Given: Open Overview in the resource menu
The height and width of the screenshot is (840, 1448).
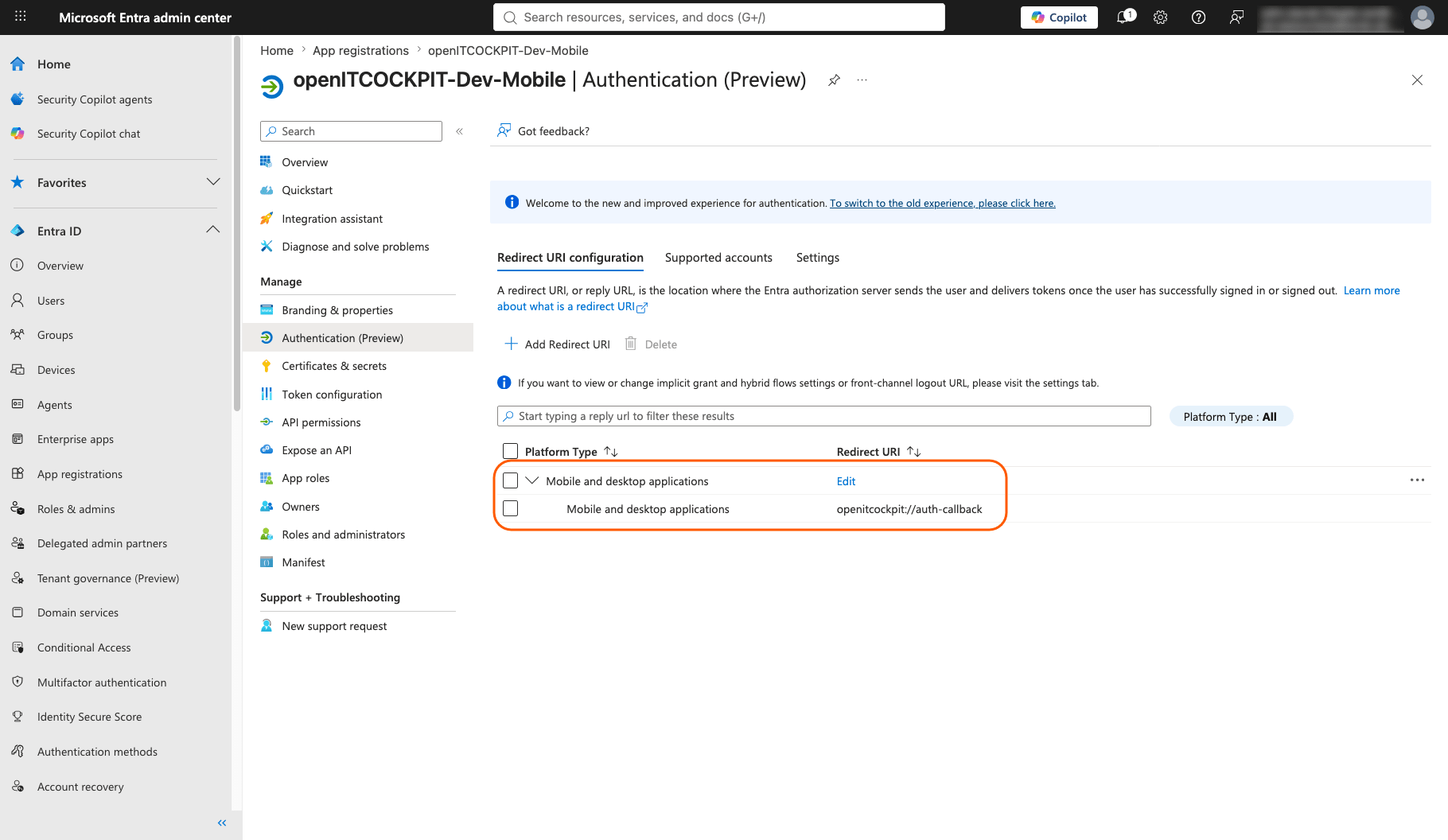Looking at the screenshot, I should click(x=305, y=162).
